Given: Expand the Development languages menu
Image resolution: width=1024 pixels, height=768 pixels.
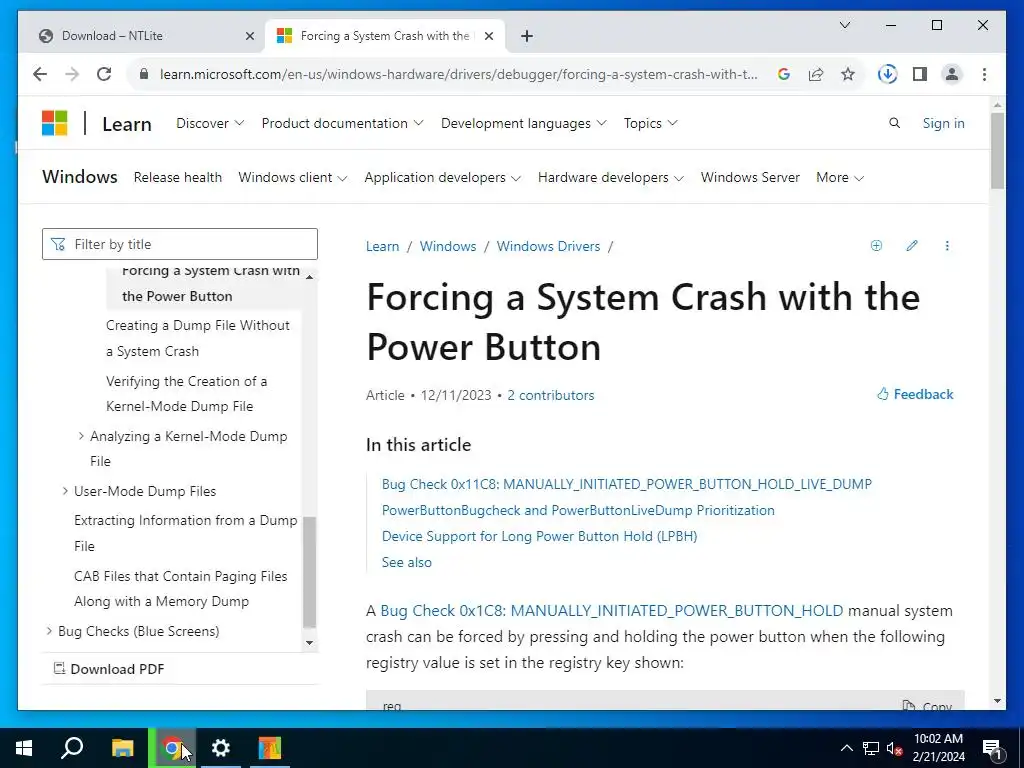Looking at the screenshot, I should tap(523, 123).
